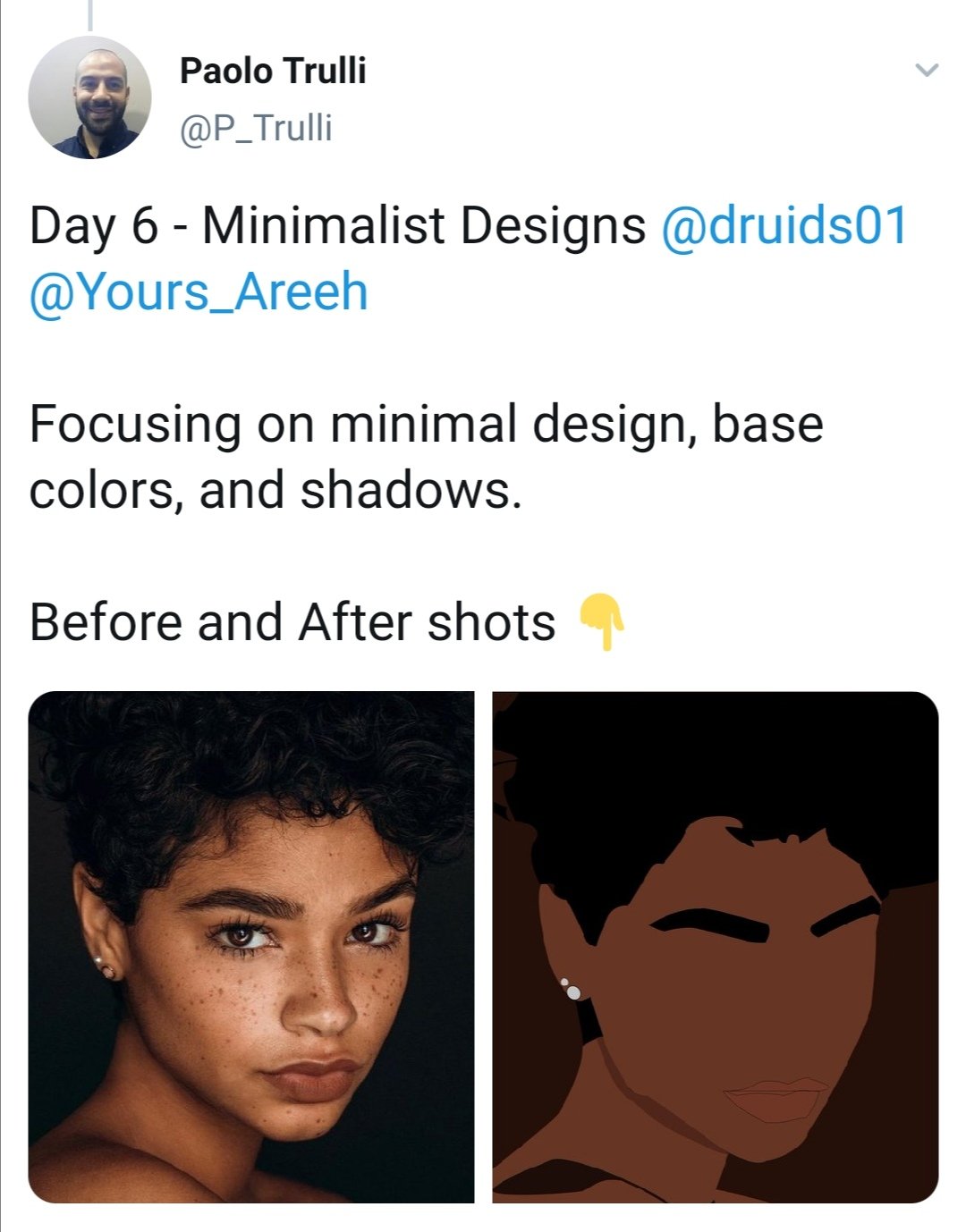Click the white earring in the illustration
The height and width of the screenshot is (1232, 966).
pos(571,989)
